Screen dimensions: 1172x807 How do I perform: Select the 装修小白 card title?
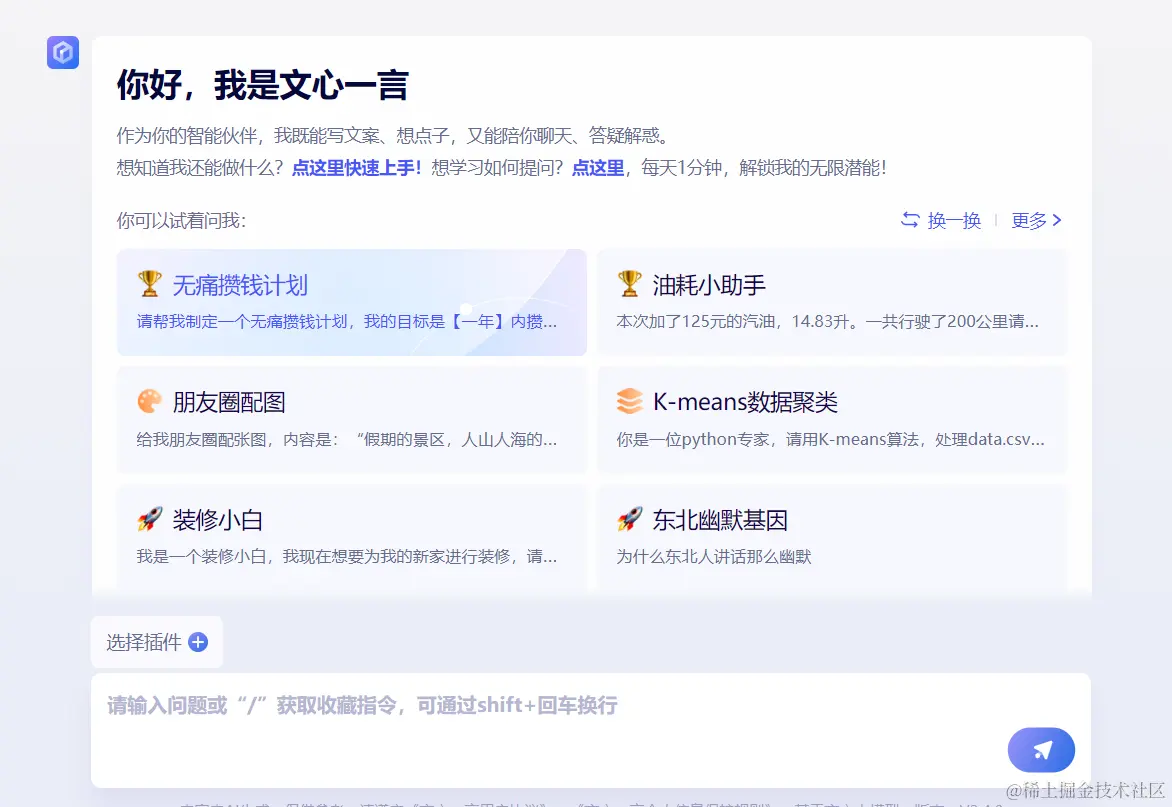[x=218, y=519]
